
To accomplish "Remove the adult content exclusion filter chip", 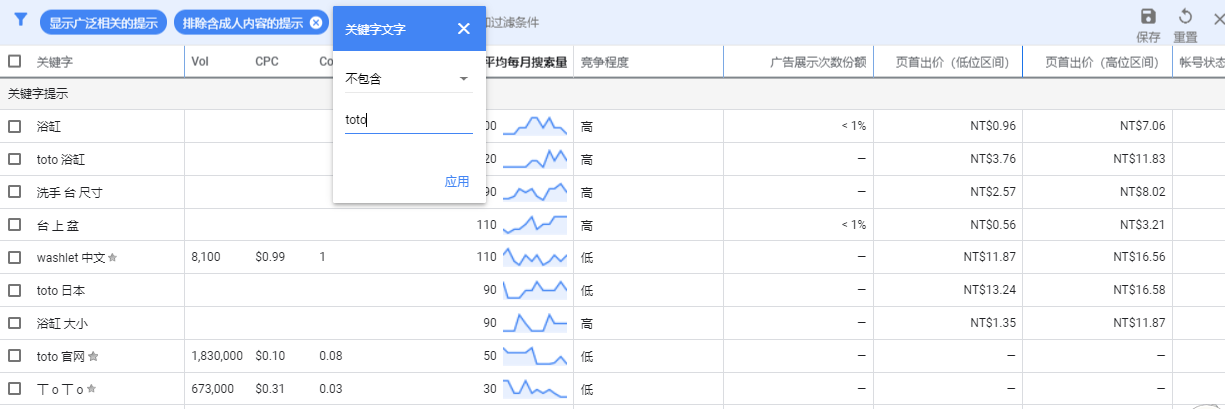I will (x=316, y=23).
